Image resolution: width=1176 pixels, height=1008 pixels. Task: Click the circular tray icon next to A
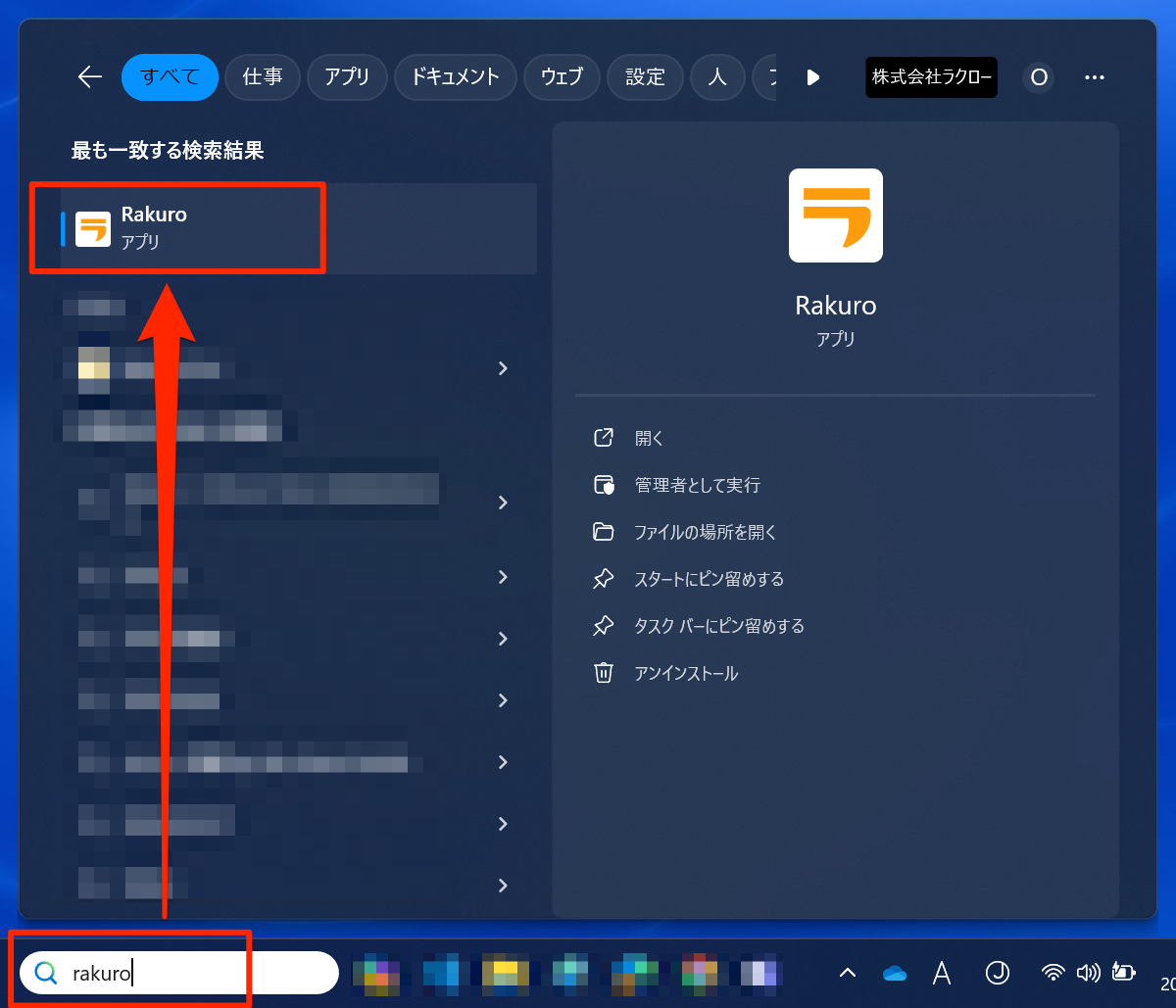click(997, 973)
